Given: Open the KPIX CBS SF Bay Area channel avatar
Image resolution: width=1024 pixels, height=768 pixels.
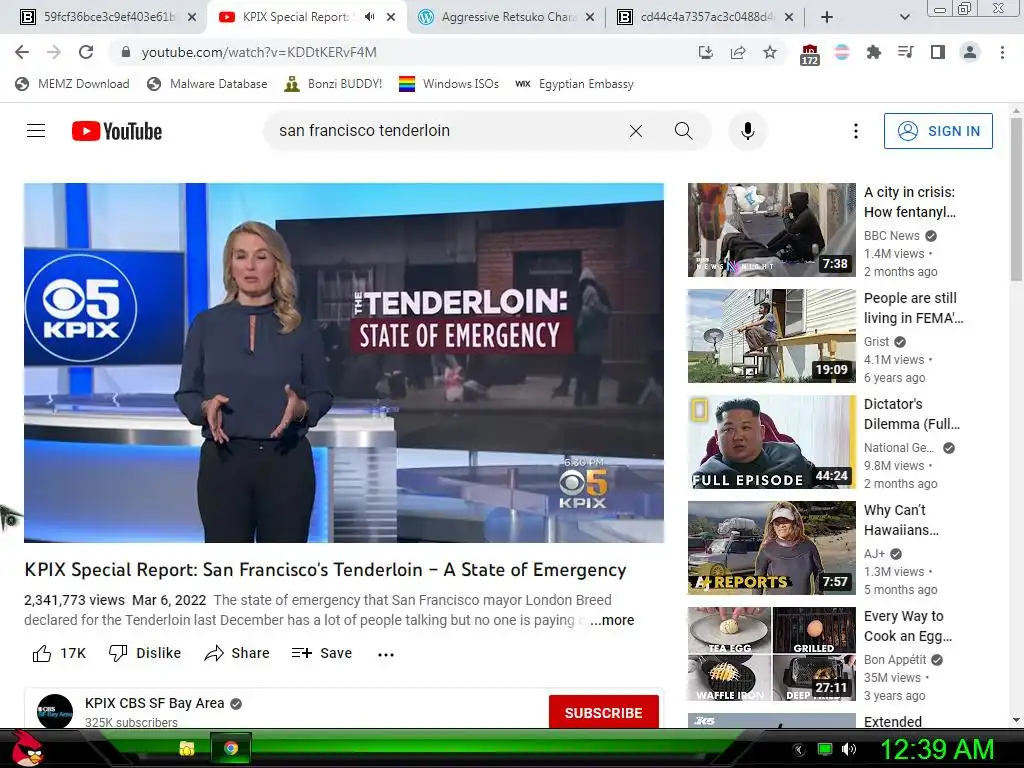Looking at the screenshot, I should (55, 712).
